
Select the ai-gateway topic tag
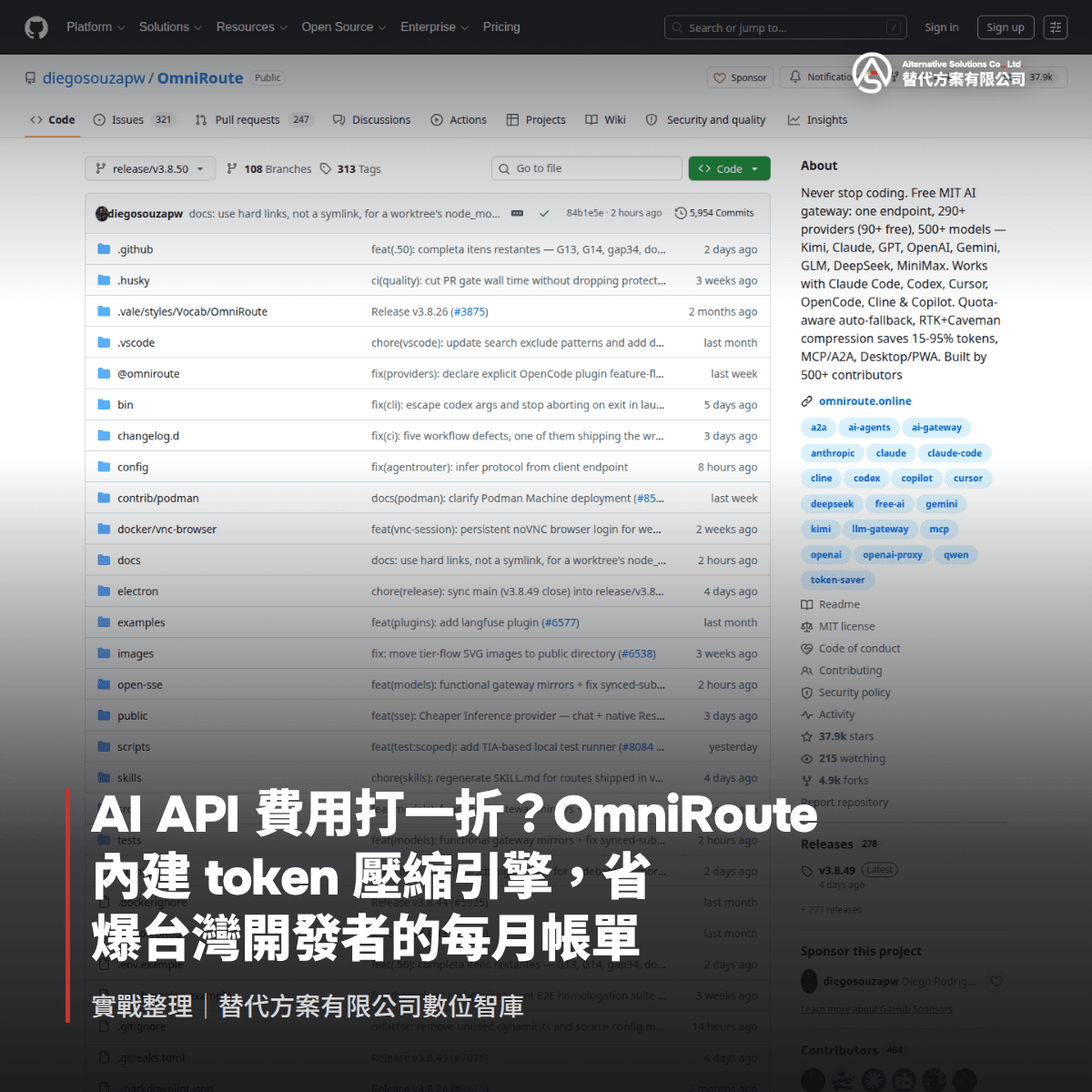[x=936, y=428]
